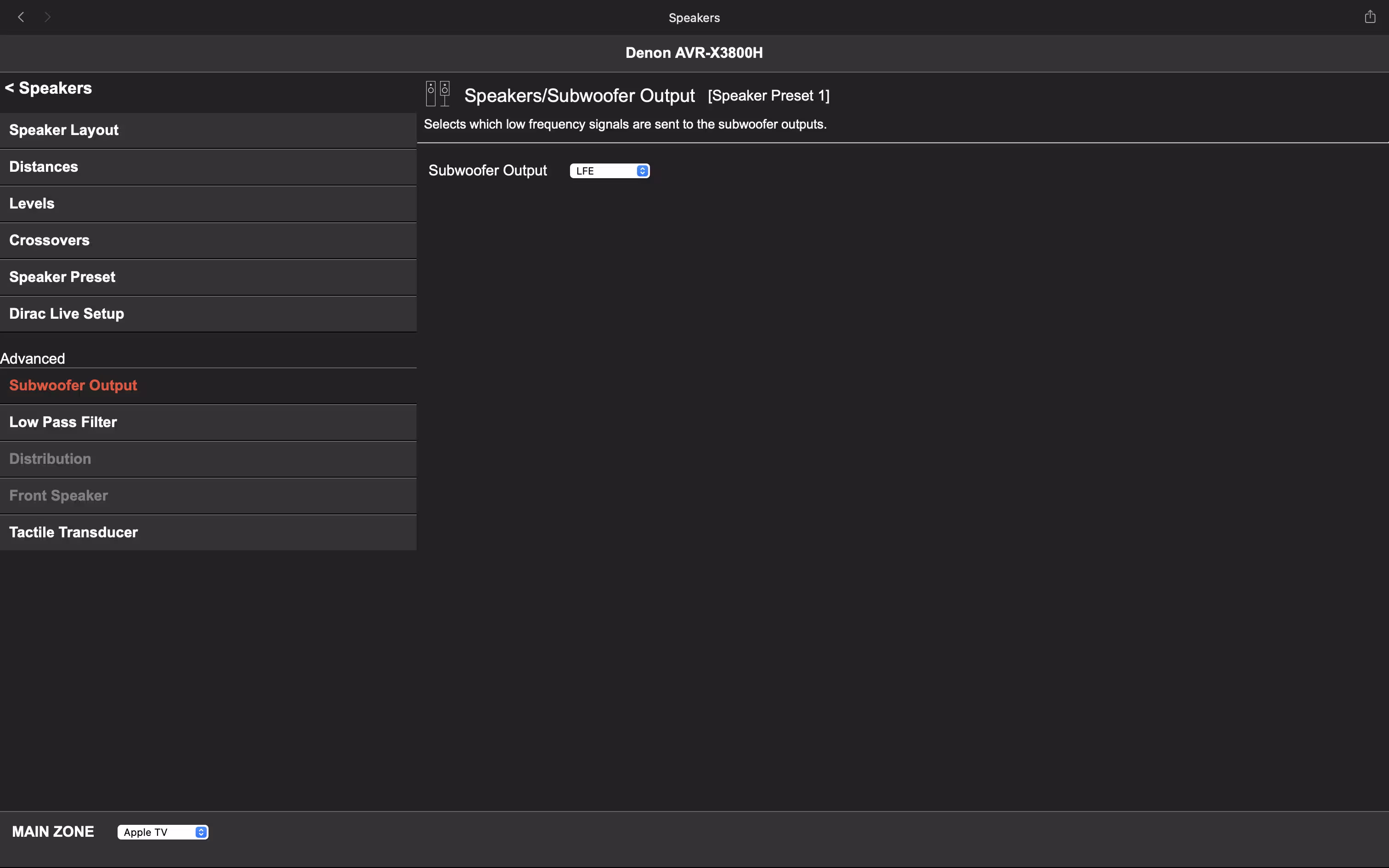Click the greyed-out Distribution item
Screen dimensions: 1389x868
click(50, 459)
